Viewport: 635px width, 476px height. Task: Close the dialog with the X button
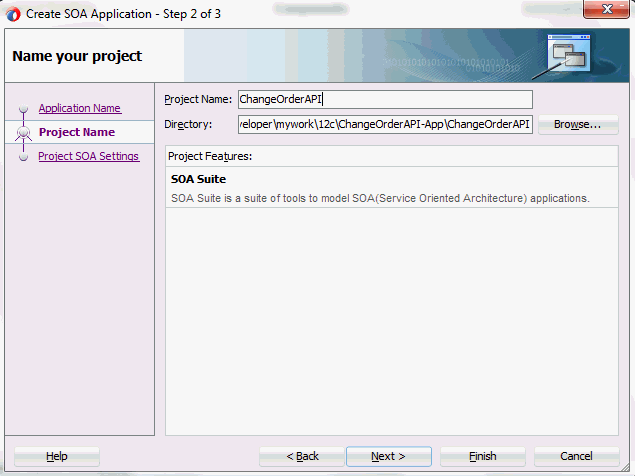click(x=606, y=9)
